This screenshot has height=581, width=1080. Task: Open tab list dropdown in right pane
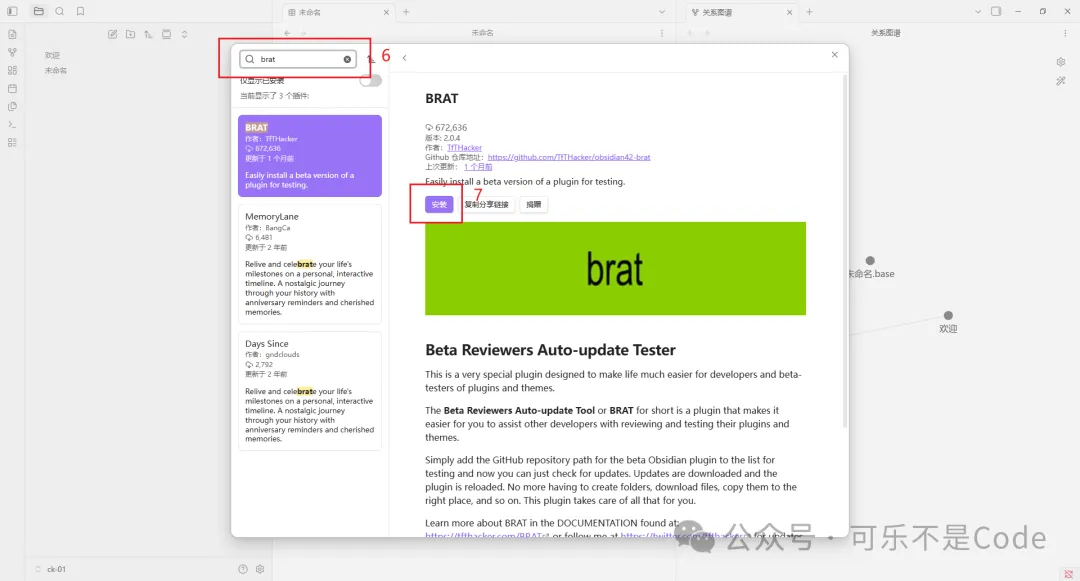click(x=977, y=12)
